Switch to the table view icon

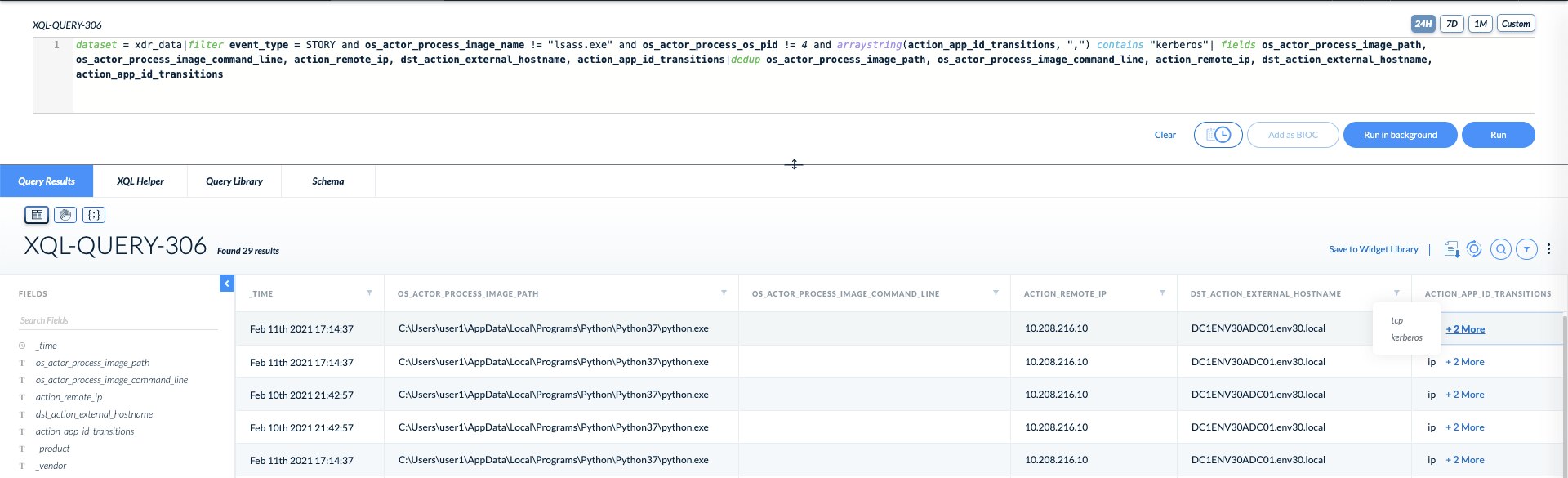(x=37, y=215)
